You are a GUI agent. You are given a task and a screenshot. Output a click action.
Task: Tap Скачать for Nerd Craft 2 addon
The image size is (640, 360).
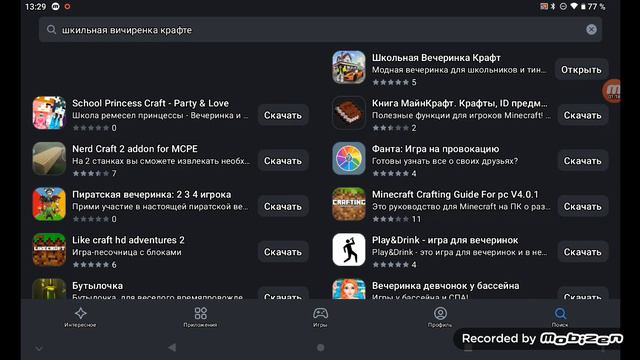click(283, 161)
